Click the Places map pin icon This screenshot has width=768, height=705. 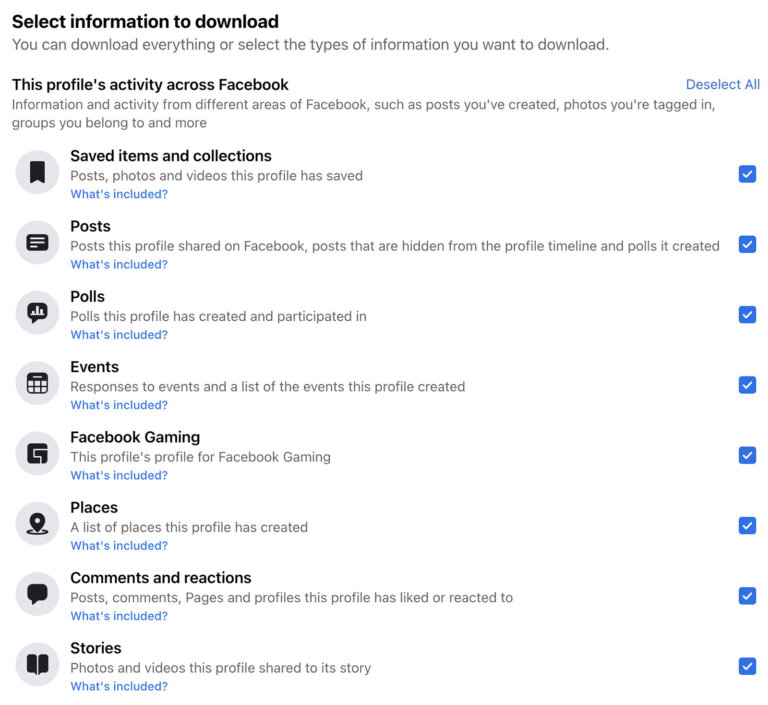tap(37, 524)
